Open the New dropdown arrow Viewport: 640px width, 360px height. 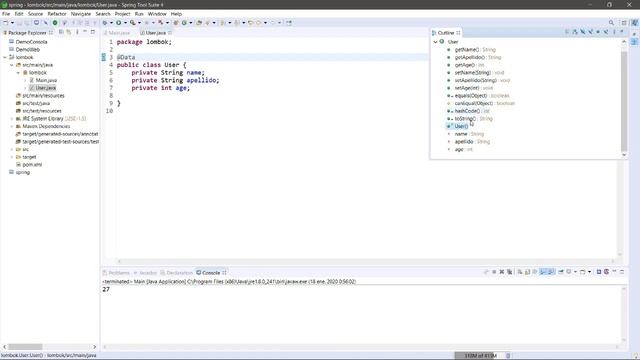point(12,23)
